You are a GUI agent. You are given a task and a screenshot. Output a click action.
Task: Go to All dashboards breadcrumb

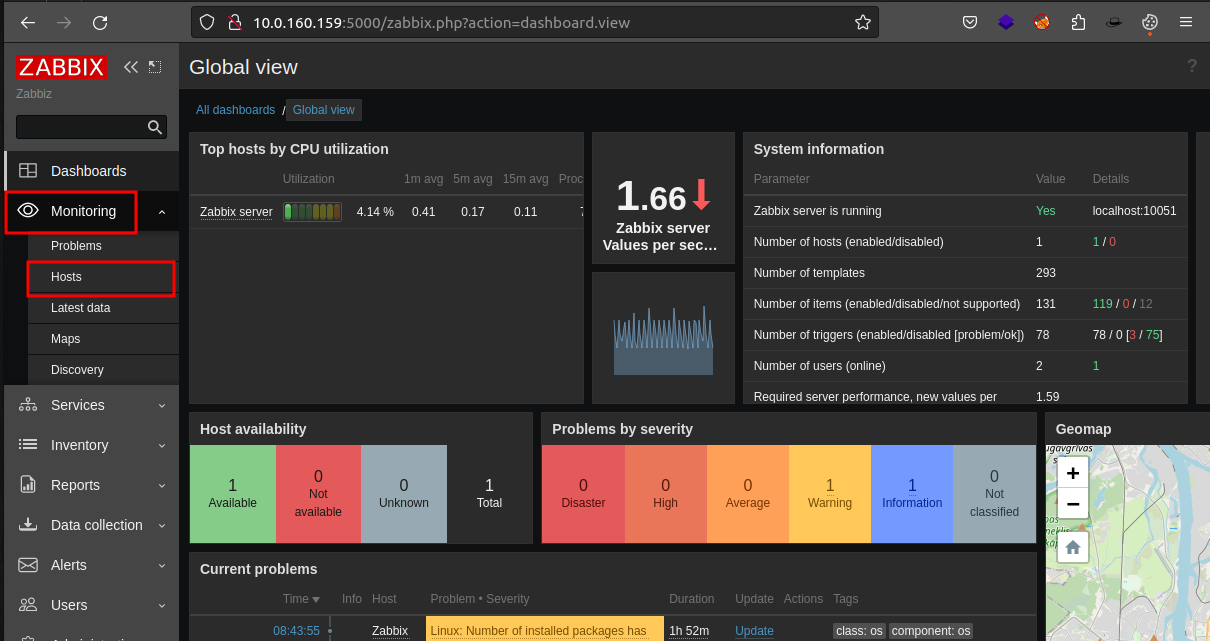tap(235, 110)
